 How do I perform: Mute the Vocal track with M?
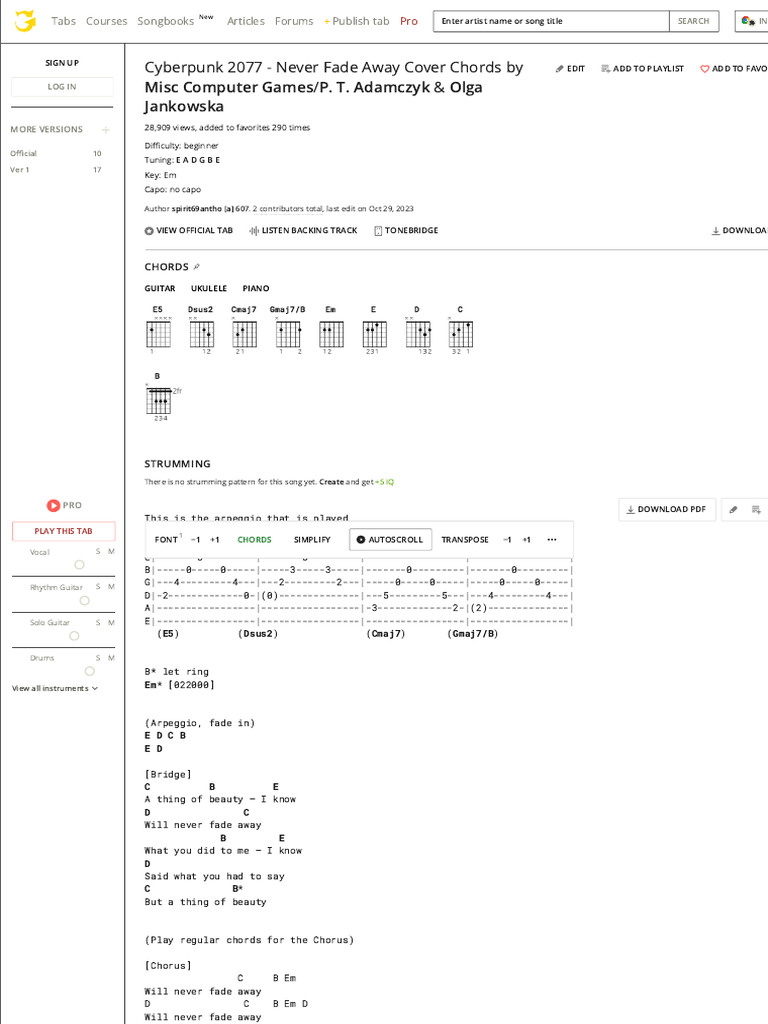(x=111, y=552)
